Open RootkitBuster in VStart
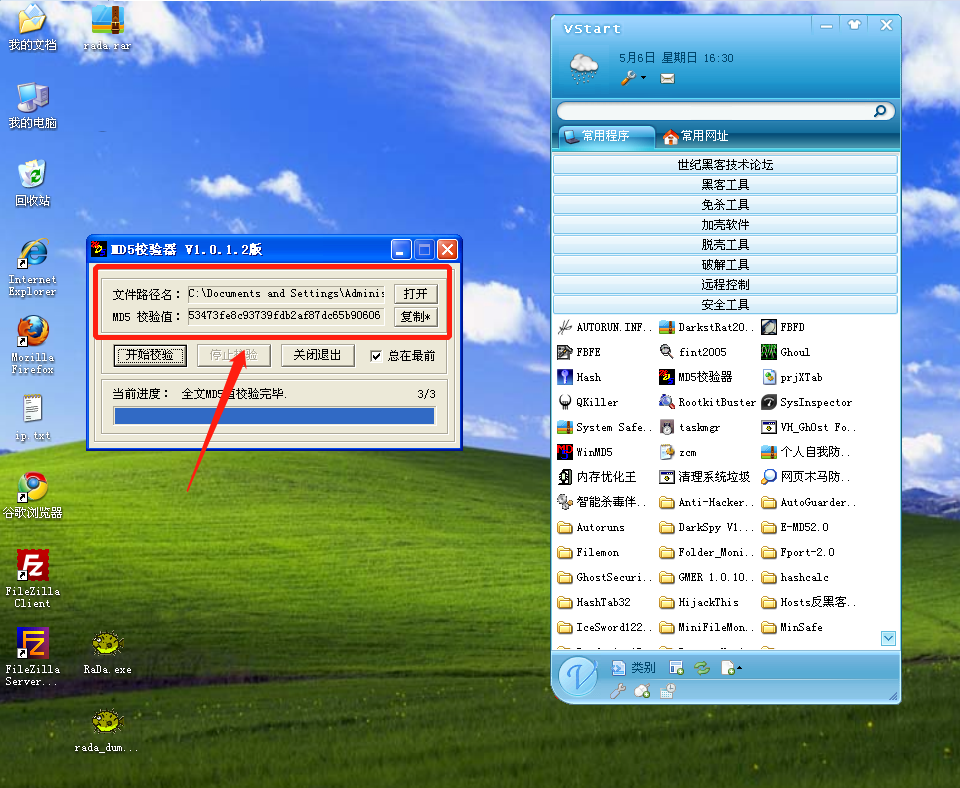960x788 pixels. [x=707, y=402]
